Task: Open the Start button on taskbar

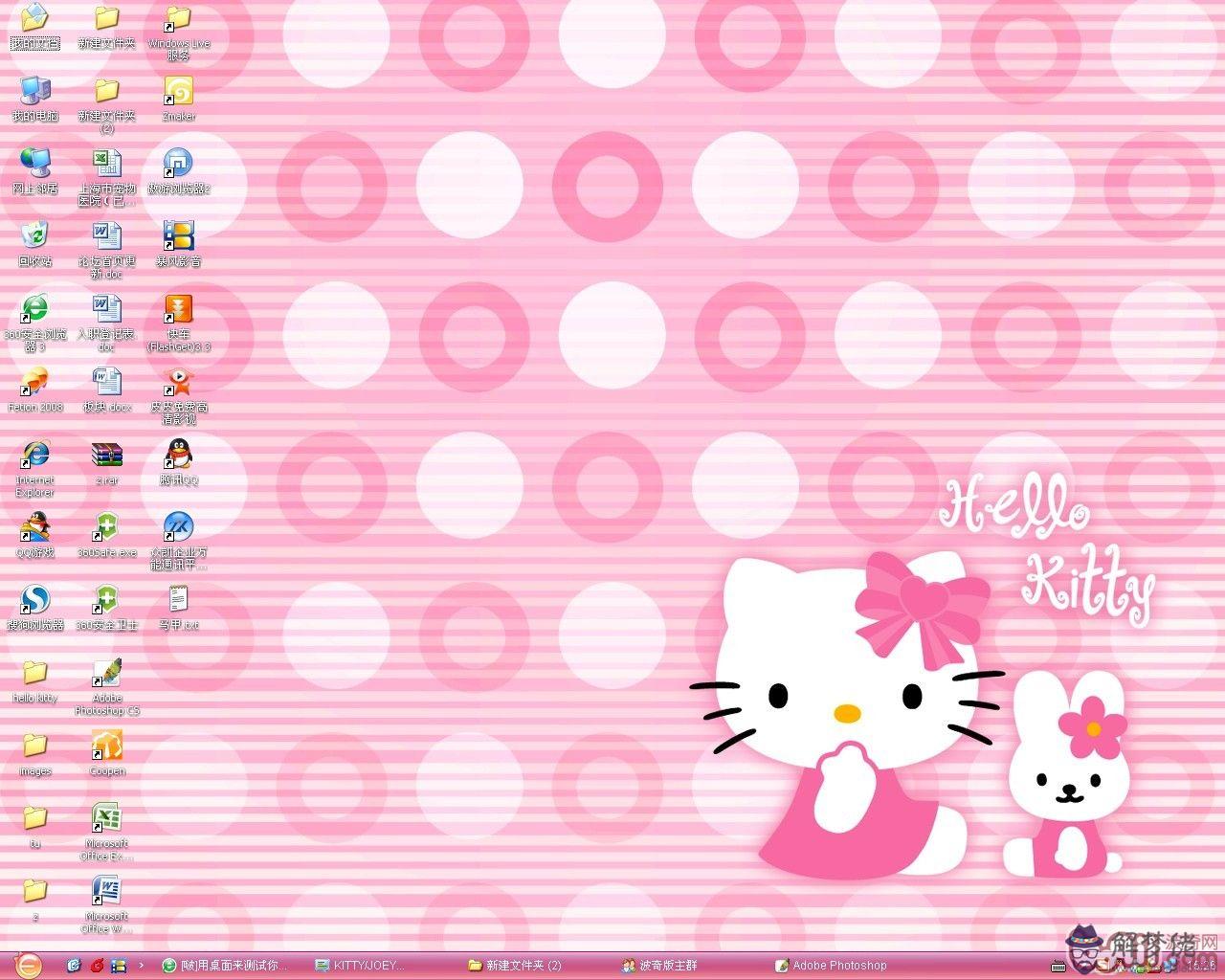Action: coord(29,965)
